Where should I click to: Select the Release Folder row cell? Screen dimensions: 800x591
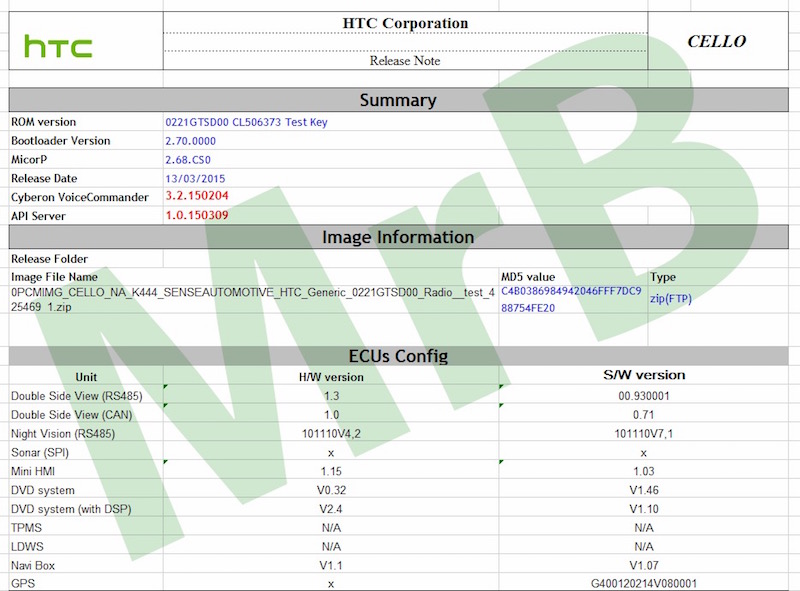point(44,258)
